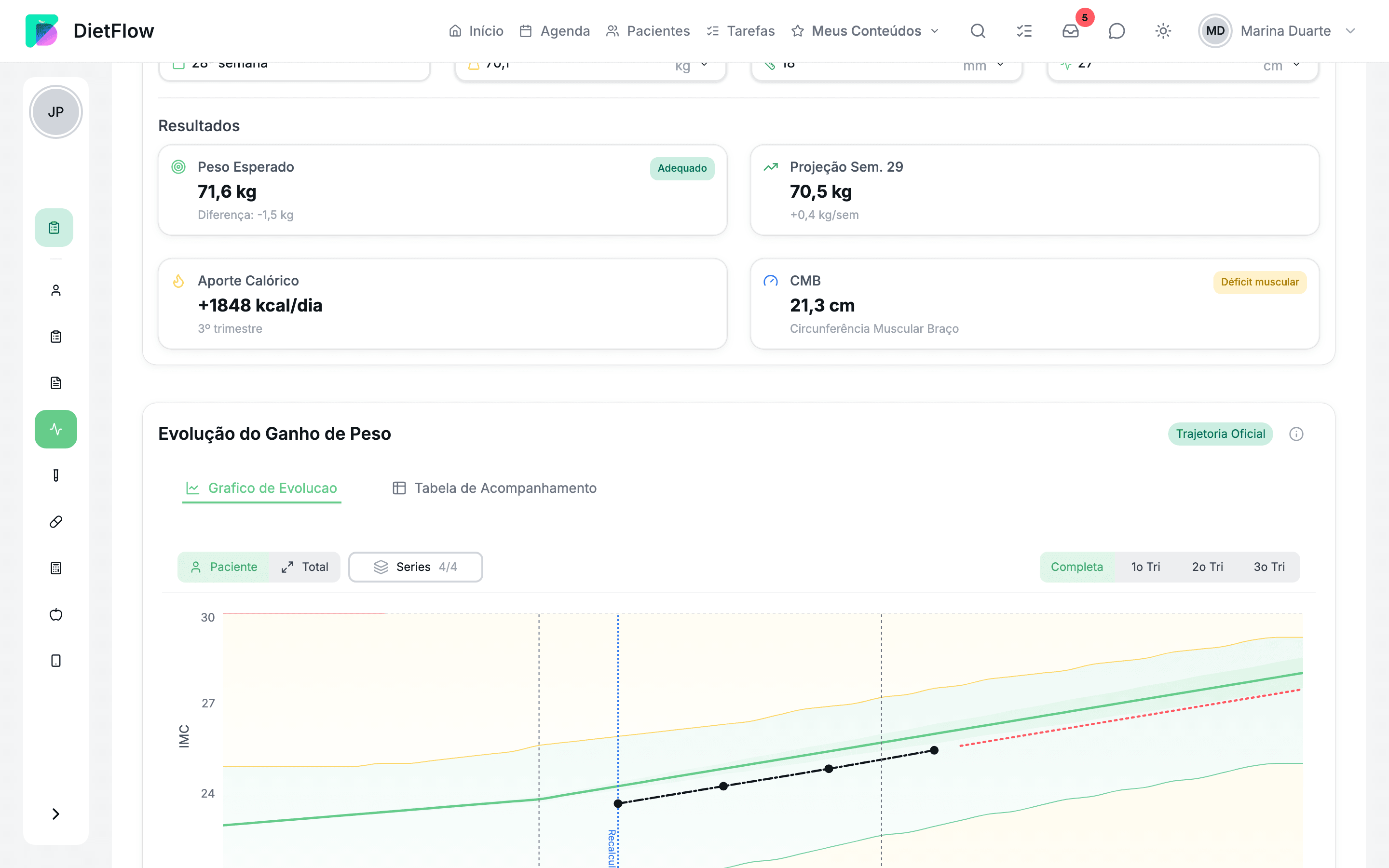The image size is (1389, 868).
Task: Select the 2o Tri range tab
Action: coord(1207,567)
